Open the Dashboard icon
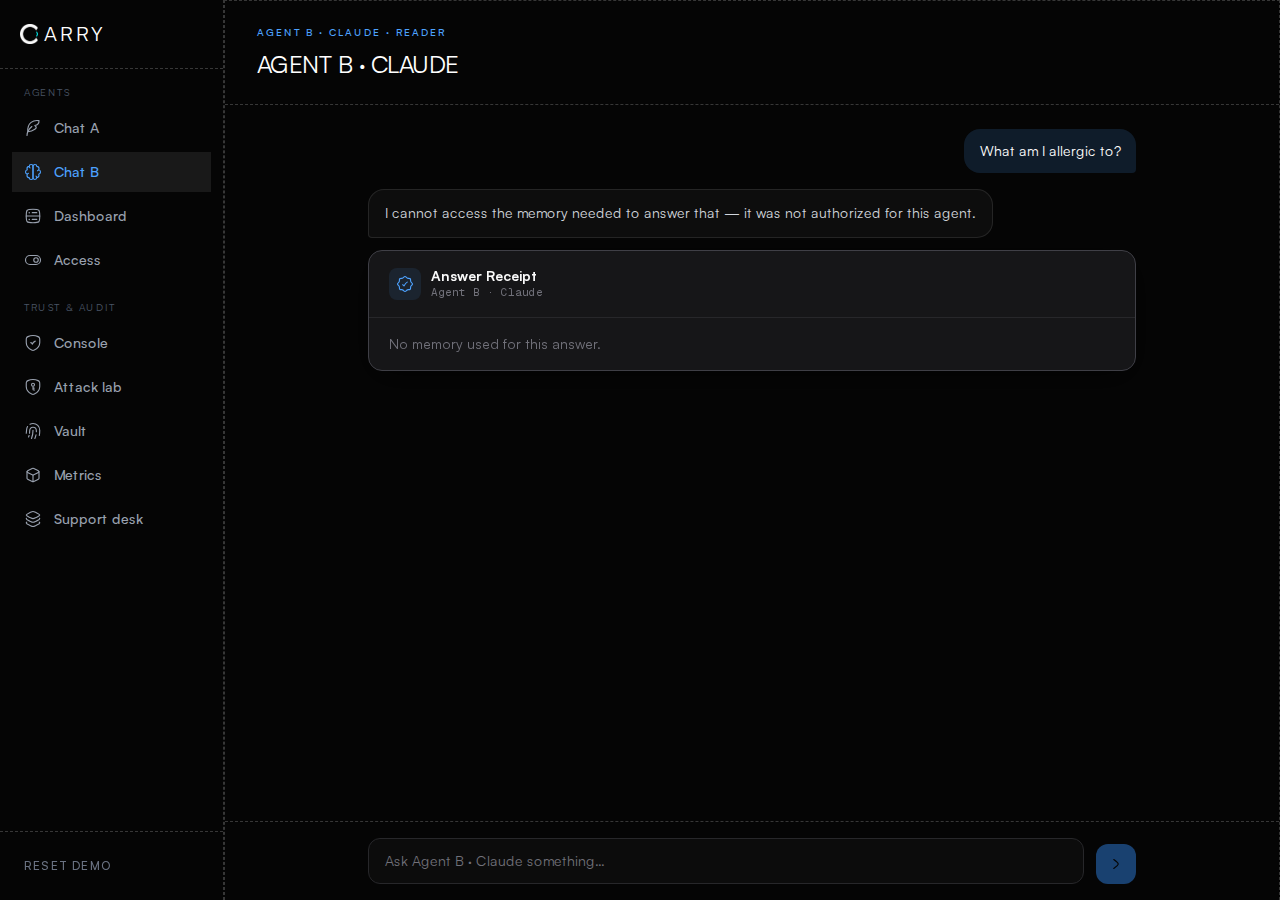The width and height of the screenshot is (1280, 900). click(x=33, y=216)
